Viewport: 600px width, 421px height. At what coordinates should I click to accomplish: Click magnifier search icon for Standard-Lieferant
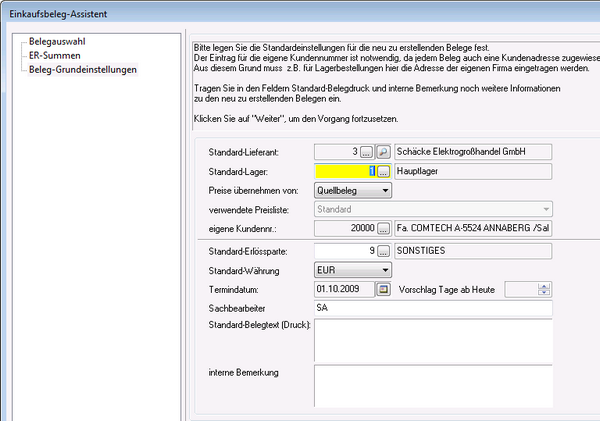coord(383,152)
